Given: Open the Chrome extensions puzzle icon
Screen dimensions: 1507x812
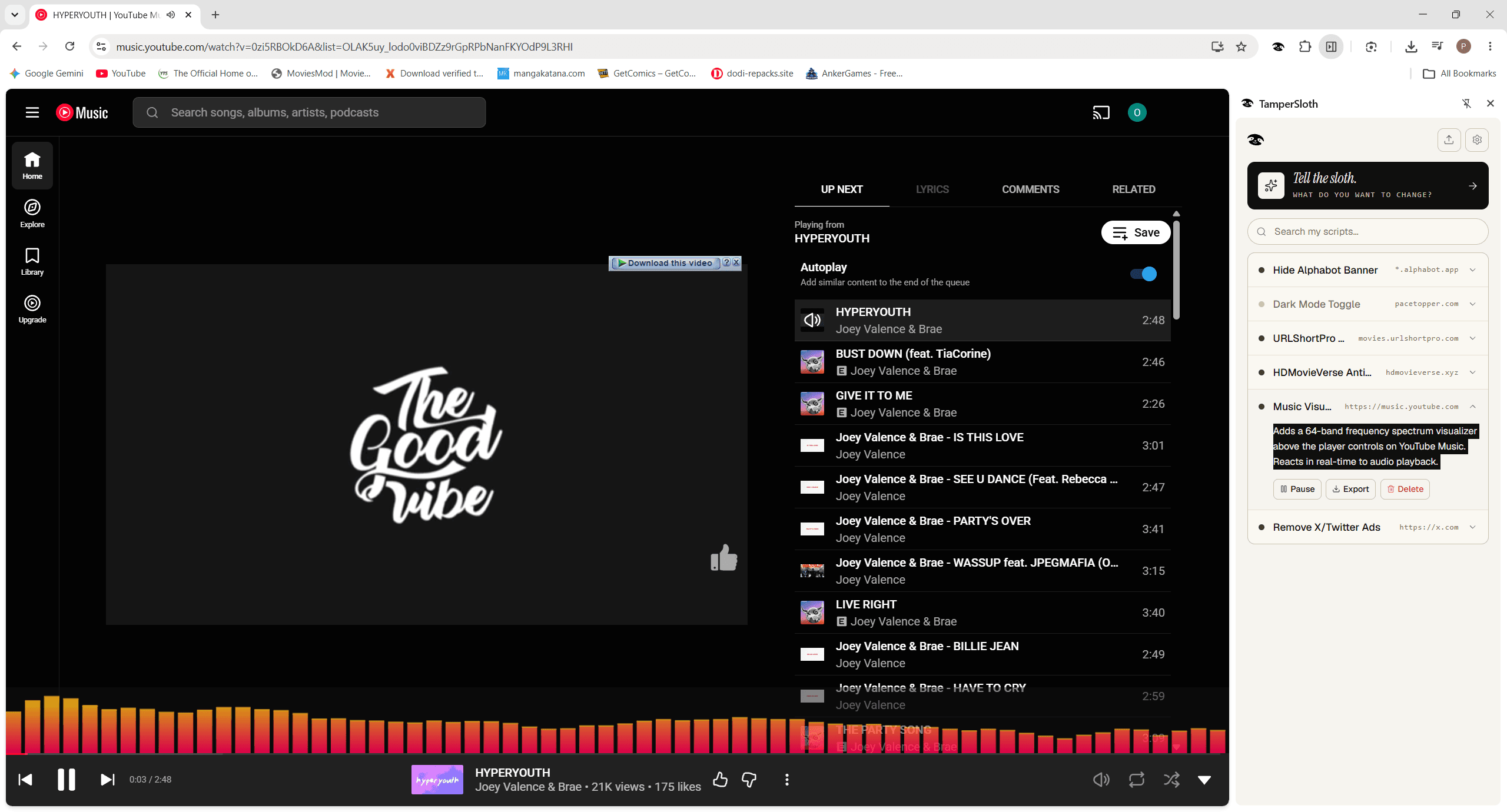Looking at the screenshot, I should click(x=1304, y=47).
